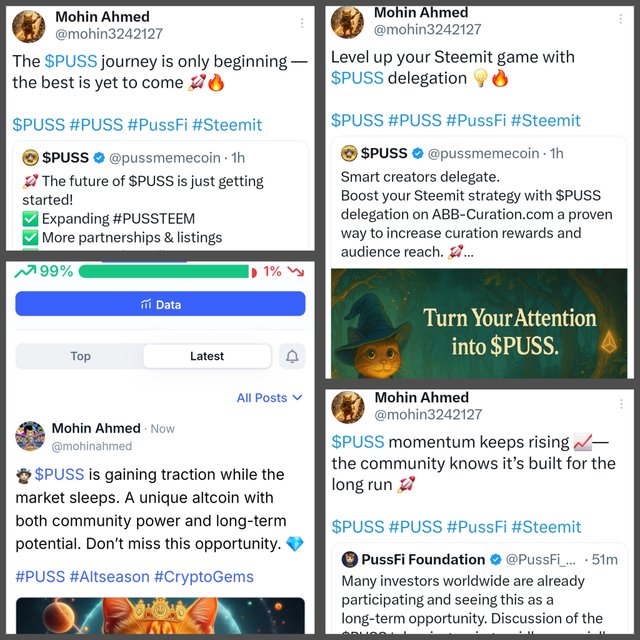The height and width of the screenshot is (640, 640).
Task: Open #CryptoGems hashtag link
Action: tap(204, 577)
